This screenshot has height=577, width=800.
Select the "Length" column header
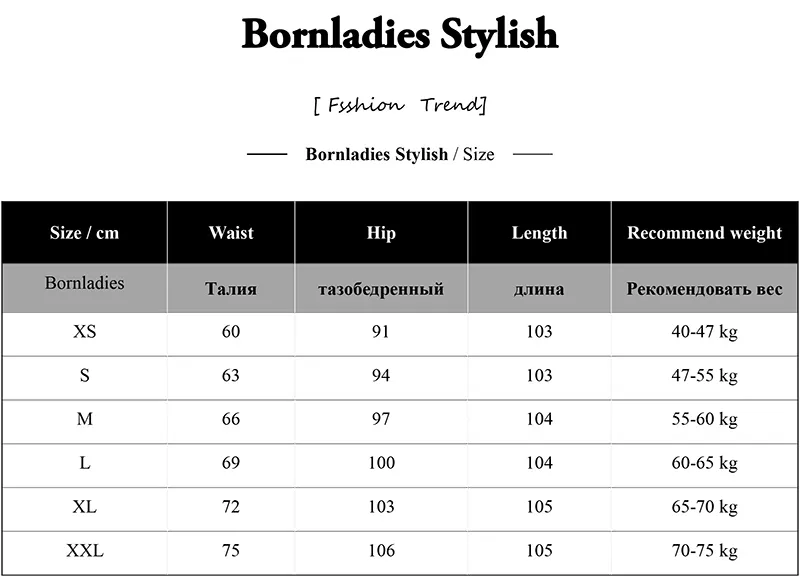539,233
